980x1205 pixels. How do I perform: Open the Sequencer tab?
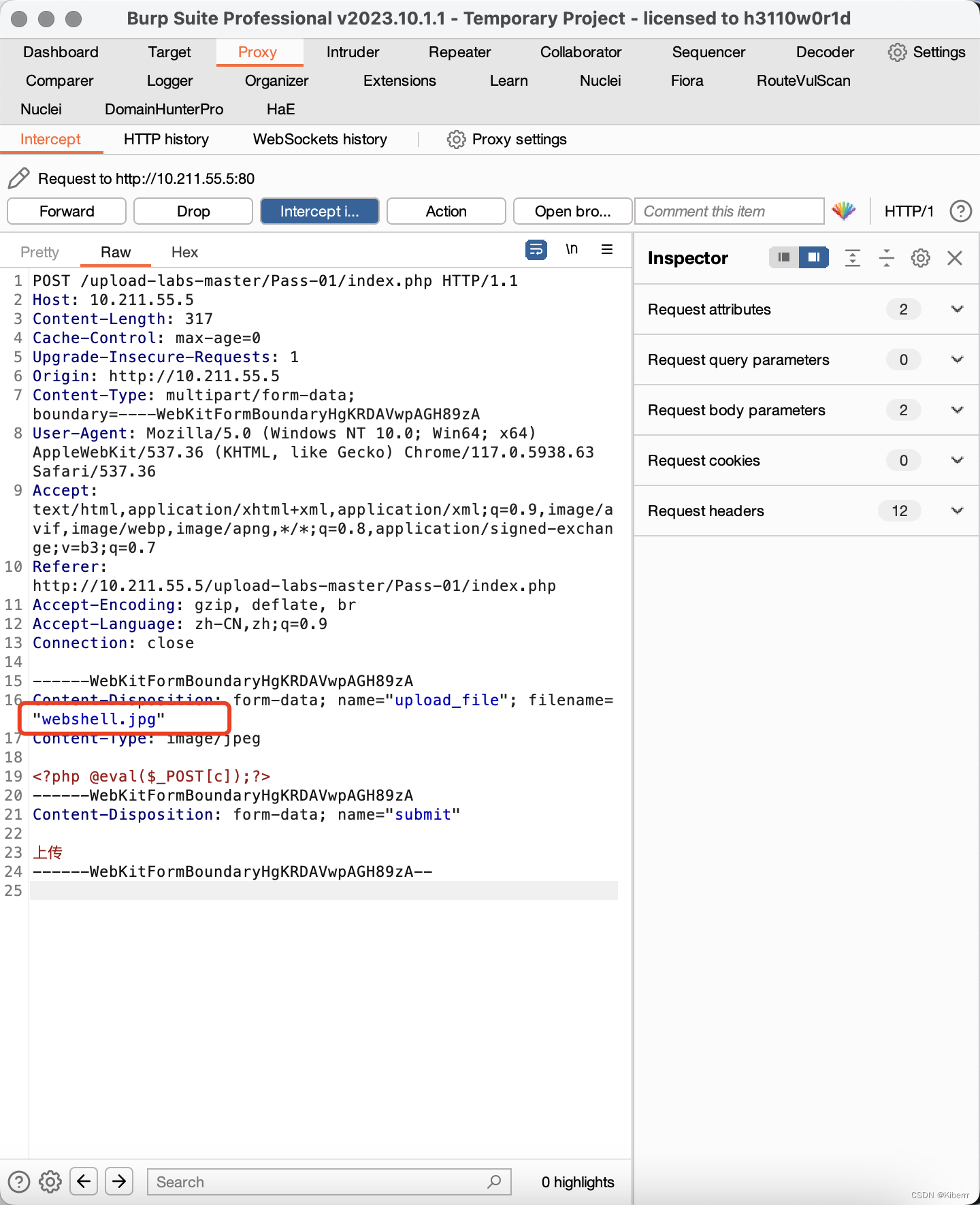pos(708,52)
